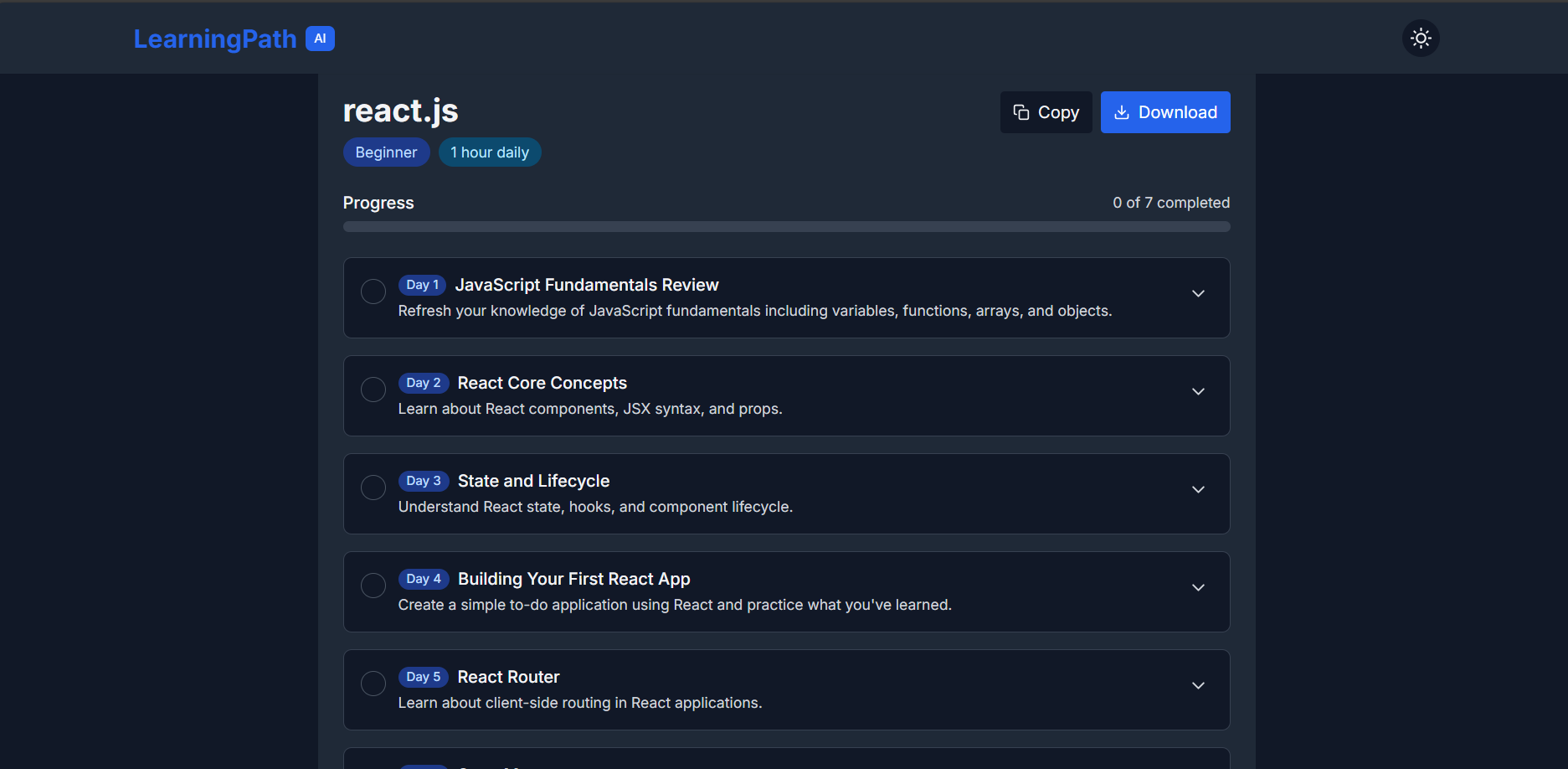Click 'Create a simple to-do application' description
The height and width of the screenshot is (769, 1568).
coord(675,605)
